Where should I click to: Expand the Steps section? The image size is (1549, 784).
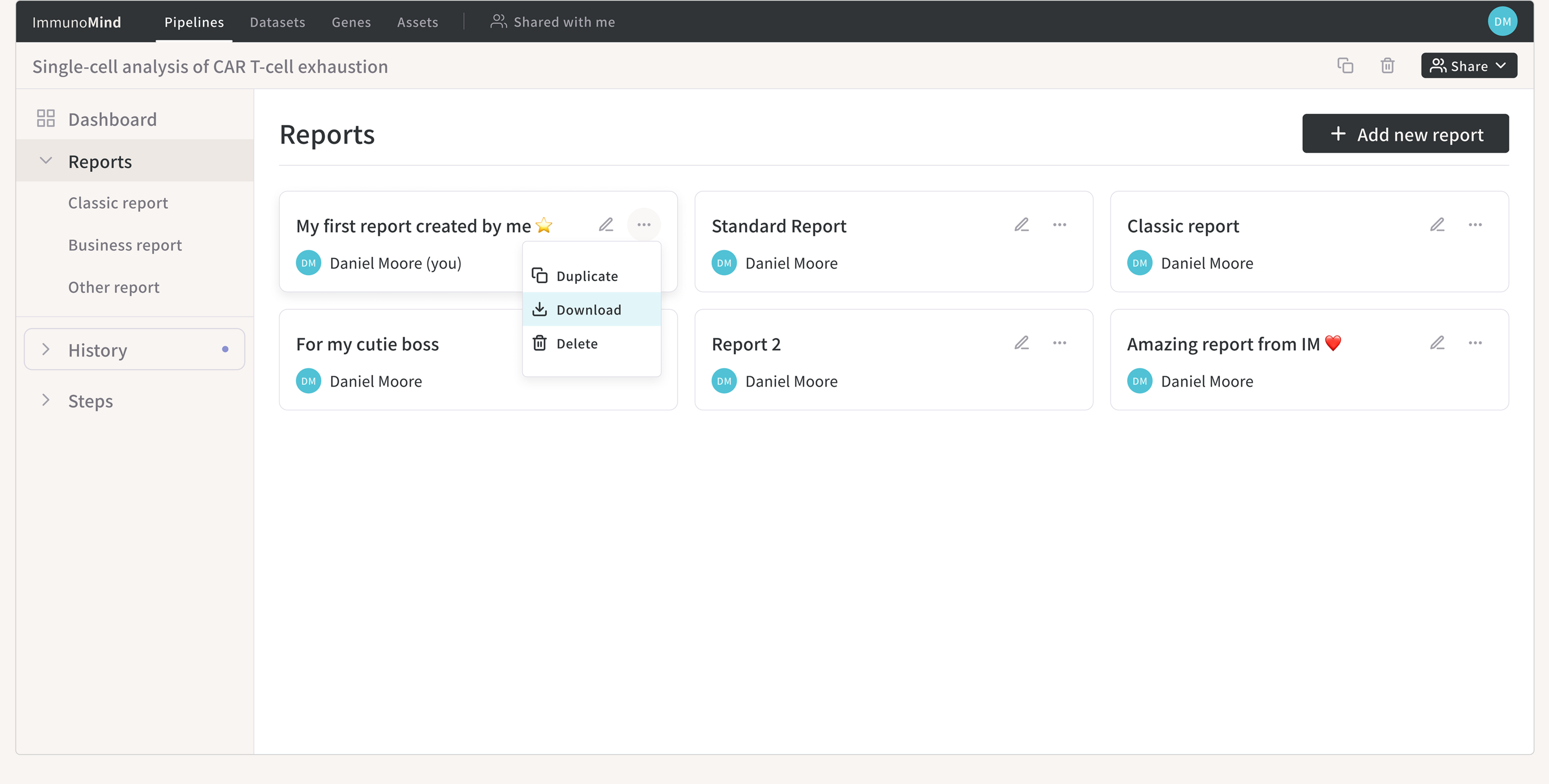[x=46, y=400]
